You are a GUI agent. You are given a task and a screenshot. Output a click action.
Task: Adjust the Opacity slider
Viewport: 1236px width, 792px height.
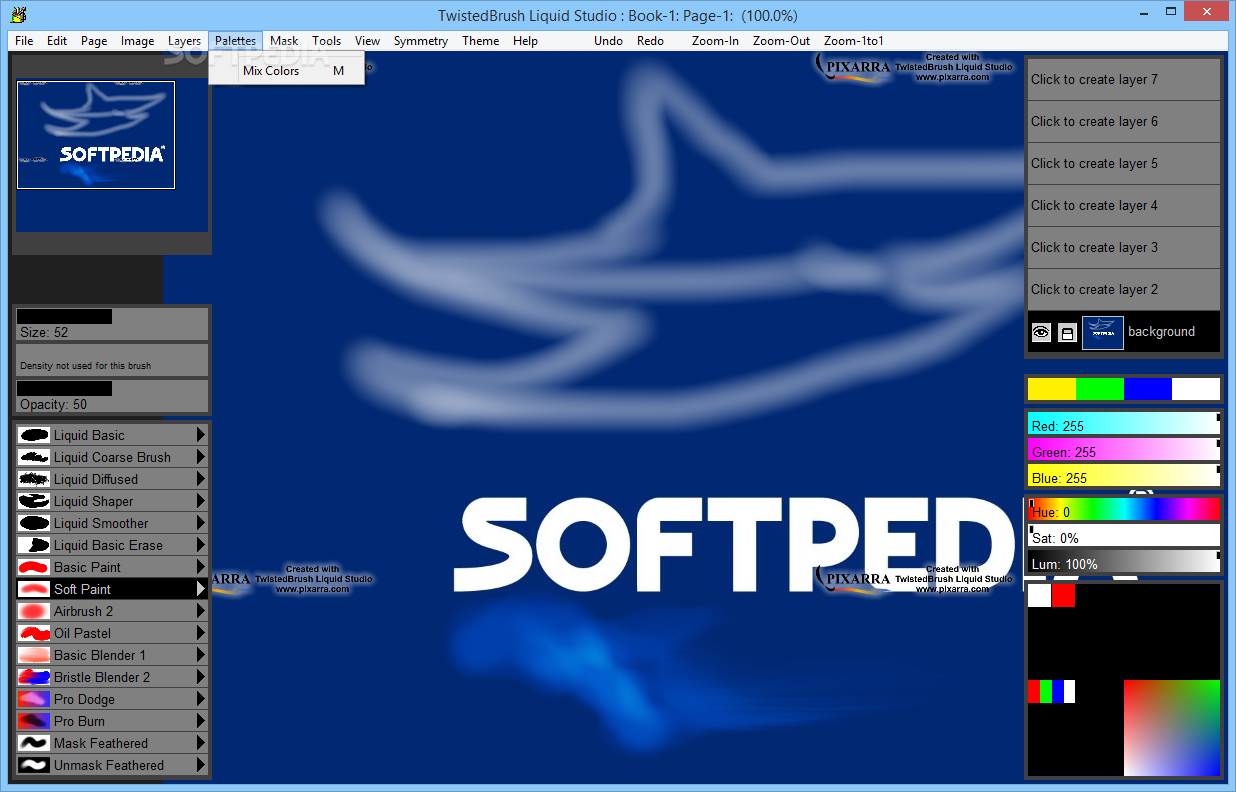tap(111, 396)
